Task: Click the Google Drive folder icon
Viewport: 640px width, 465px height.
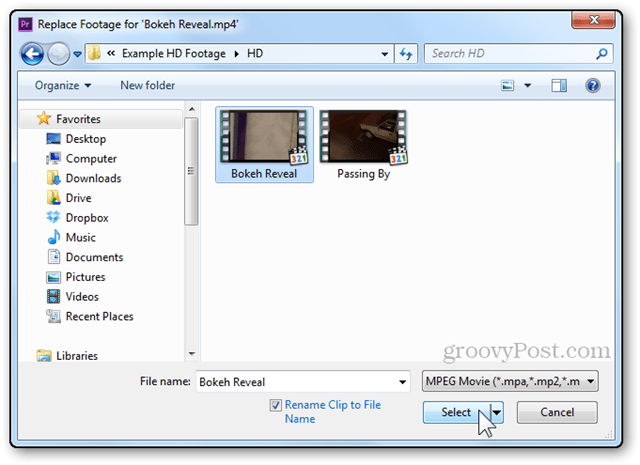Action: (x=53, y=198)
